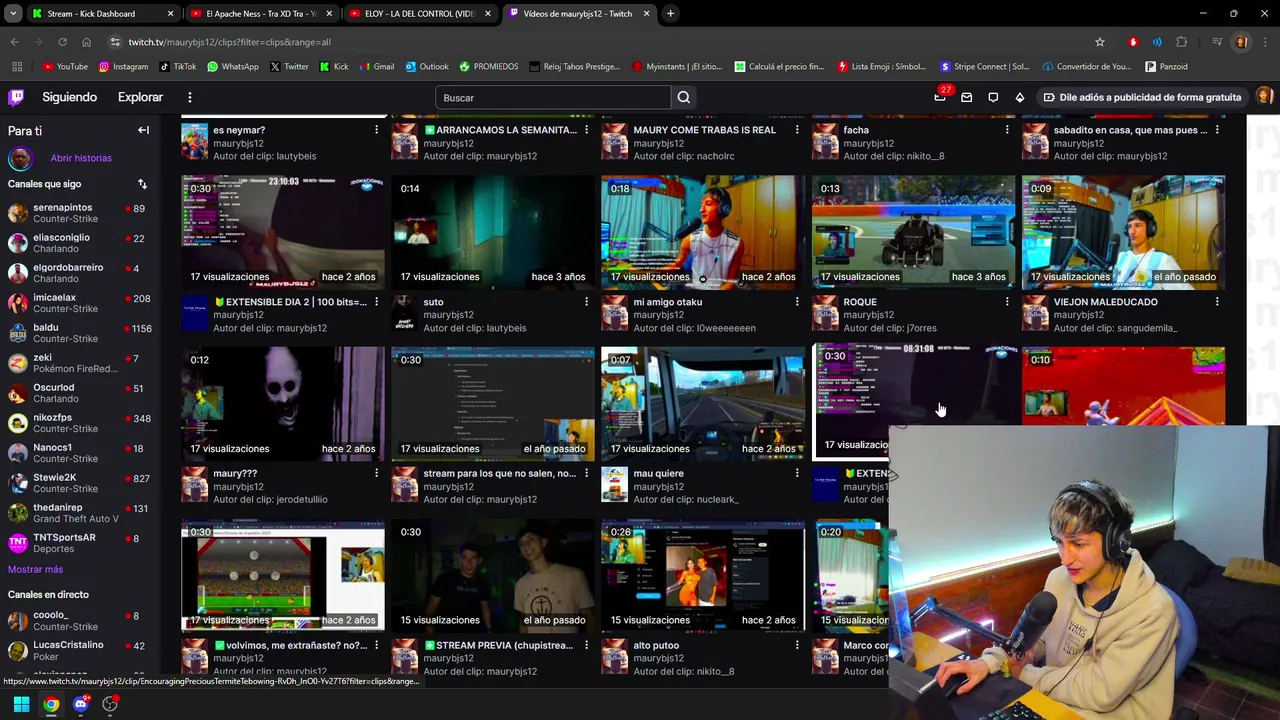The width and height of the screenshot is (1280, 720).
Task: Open the bits crown icon
Action: (1020, 97)
